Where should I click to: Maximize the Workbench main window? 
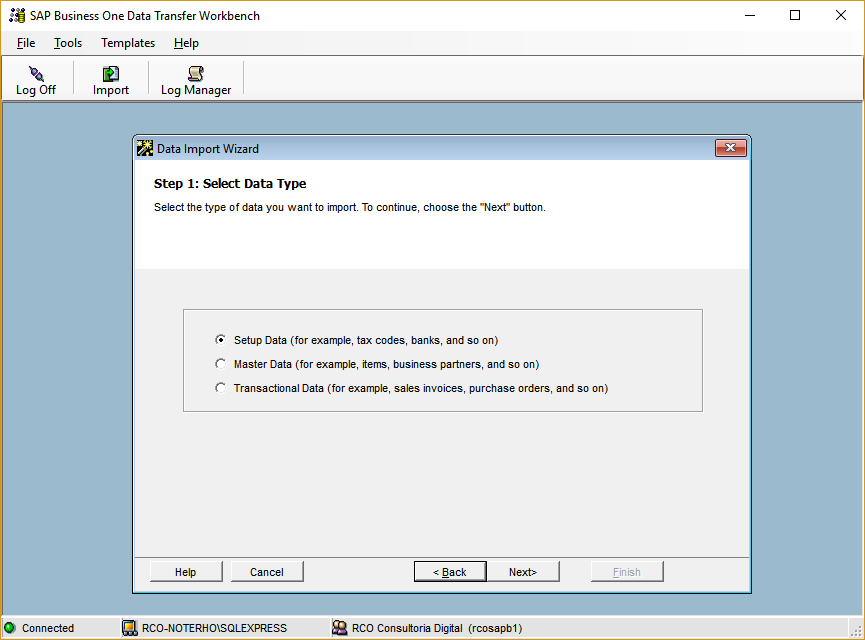pyautogui.click(x=795, y=15)
